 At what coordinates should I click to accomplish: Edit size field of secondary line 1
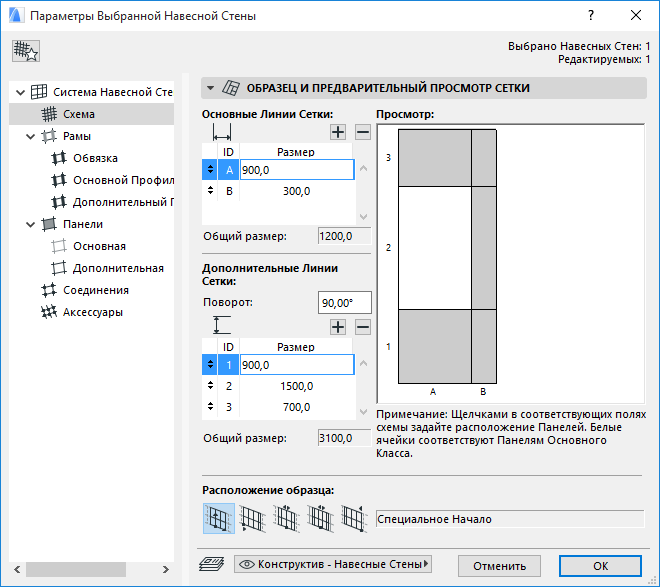click(x=297, y=364)
